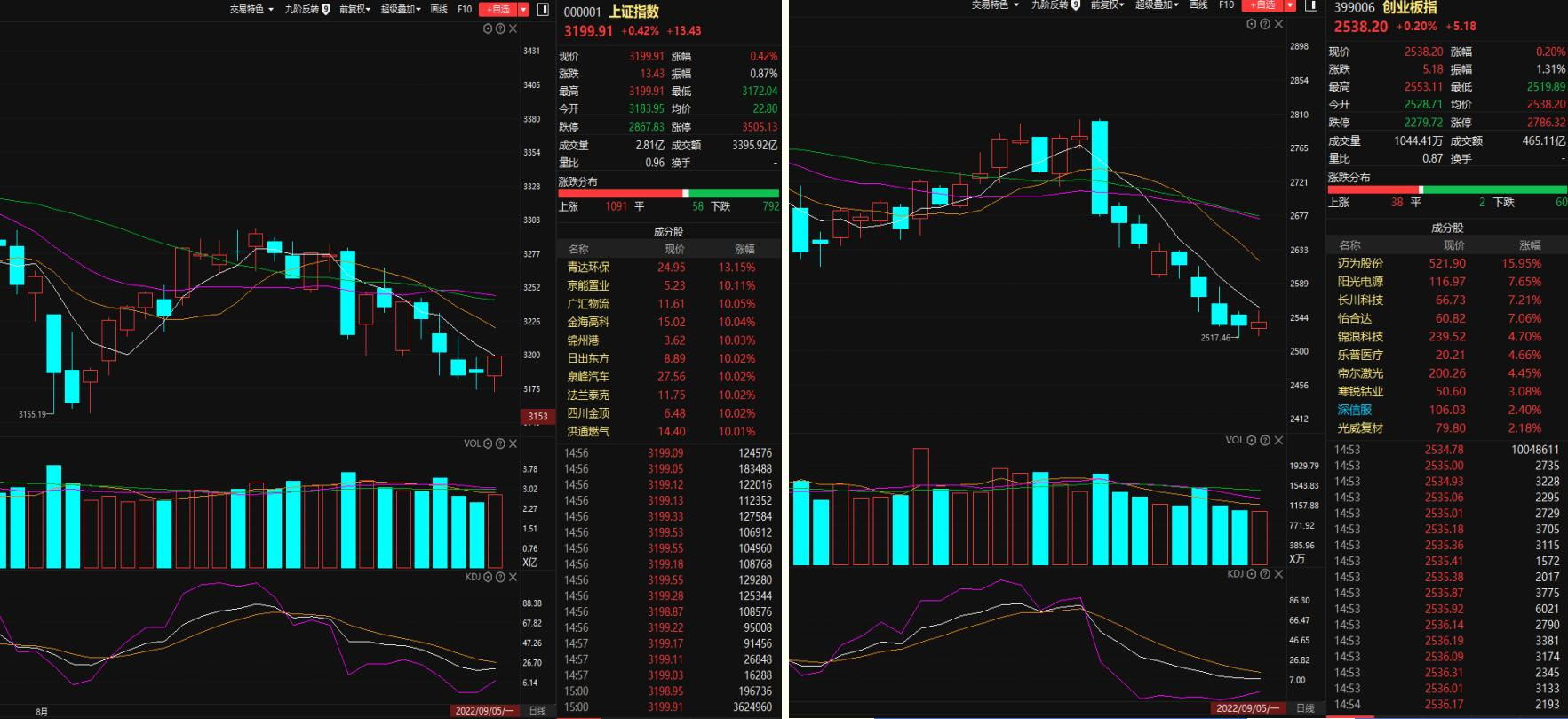1568x719 pixels.
Task: Expand 交易特色 dropdown in Shanghai Index toolbar
Action: pos(251,9)
